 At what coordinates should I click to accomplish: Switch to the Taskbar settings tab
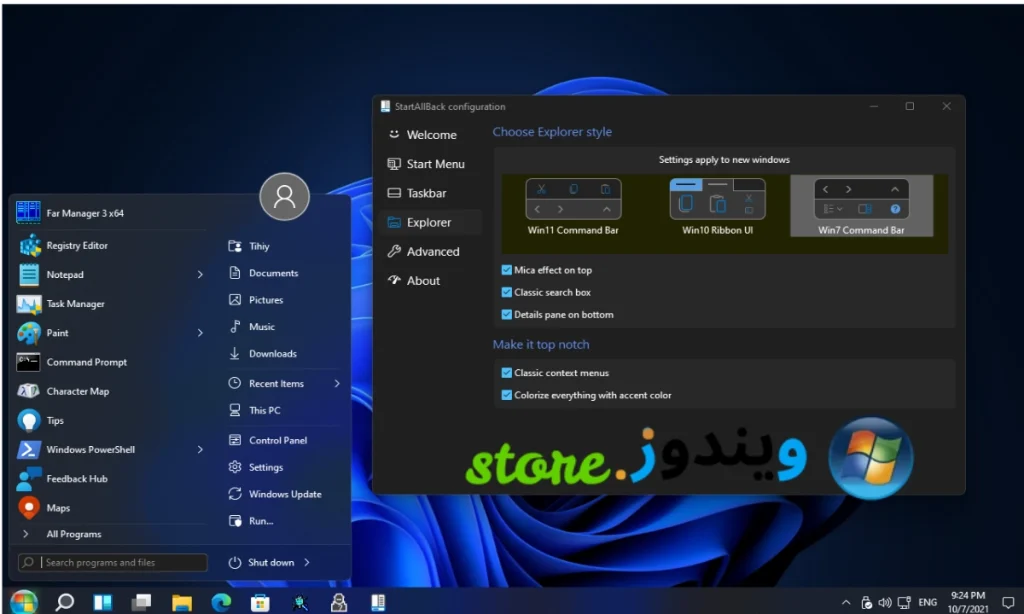pyautogui.click(x=426, y=193)
